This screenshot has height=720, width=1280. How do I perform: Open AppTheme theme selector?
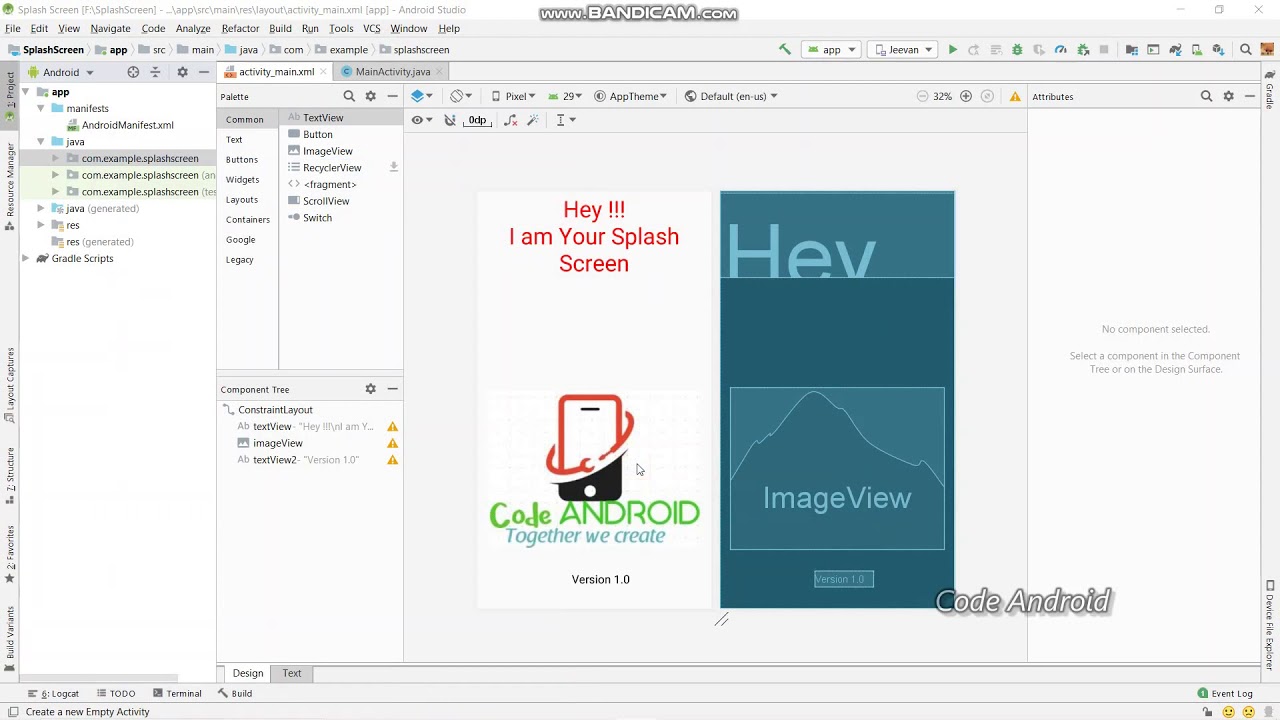pyautogui.click(x=631, y=96)
